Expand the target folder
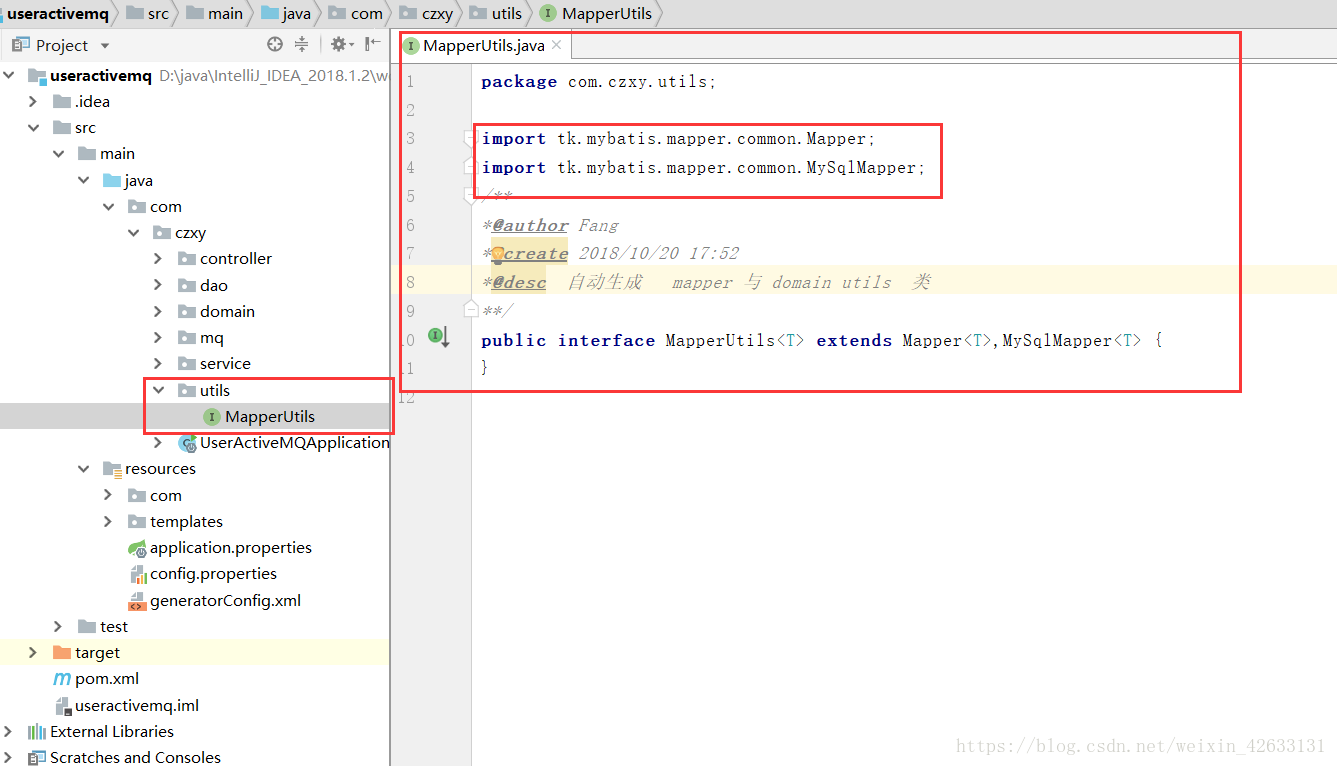This screenshot has width=1337, height=766. coord(33,652)
